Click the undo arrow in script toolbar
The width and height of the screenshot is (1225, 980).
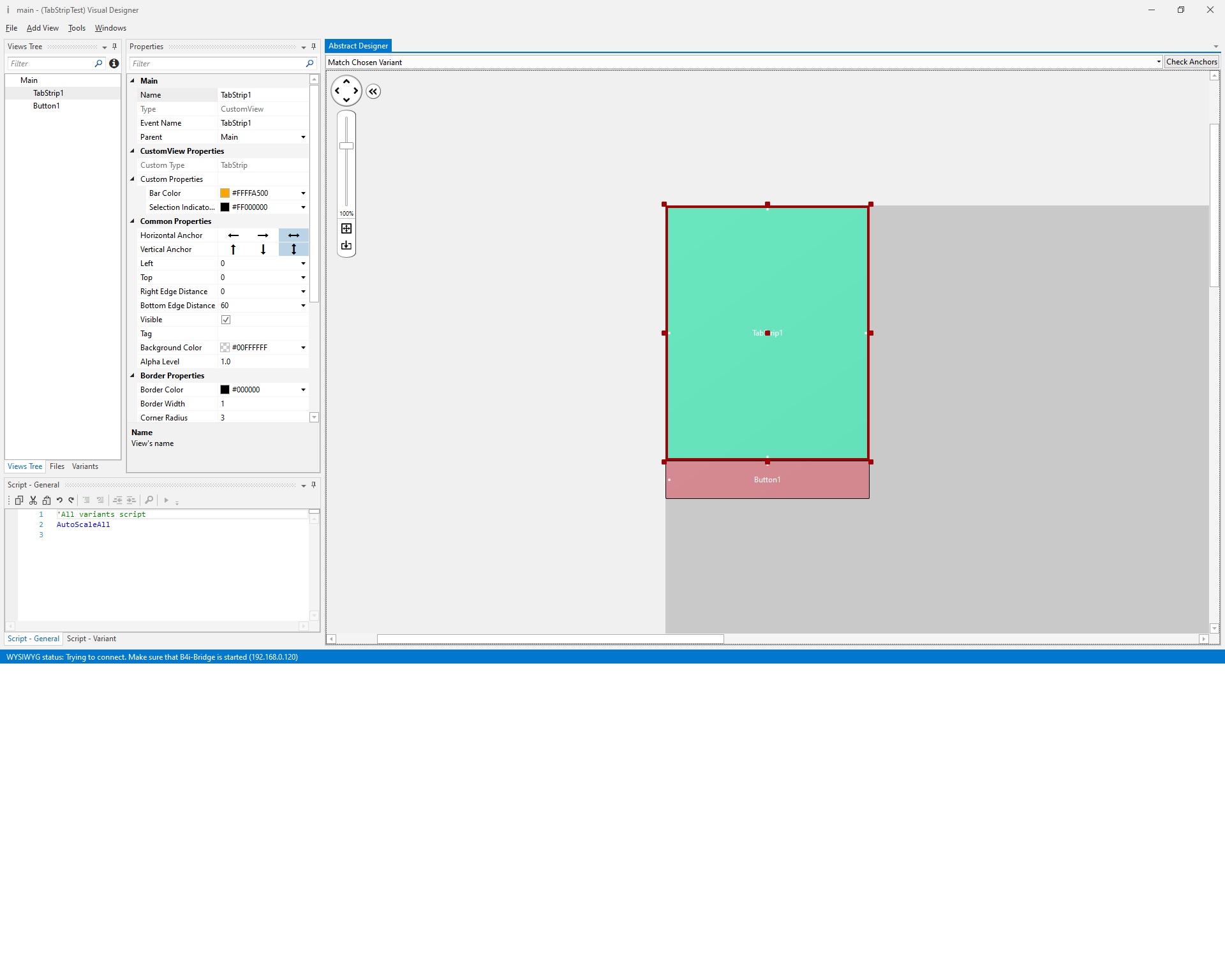point(59,500)
